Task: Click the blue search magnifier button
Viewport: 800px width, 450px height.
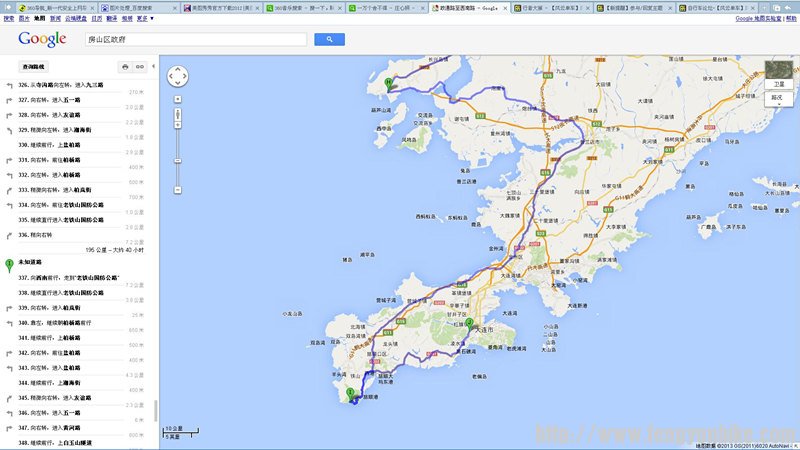Action: click(x=329, y=39)
